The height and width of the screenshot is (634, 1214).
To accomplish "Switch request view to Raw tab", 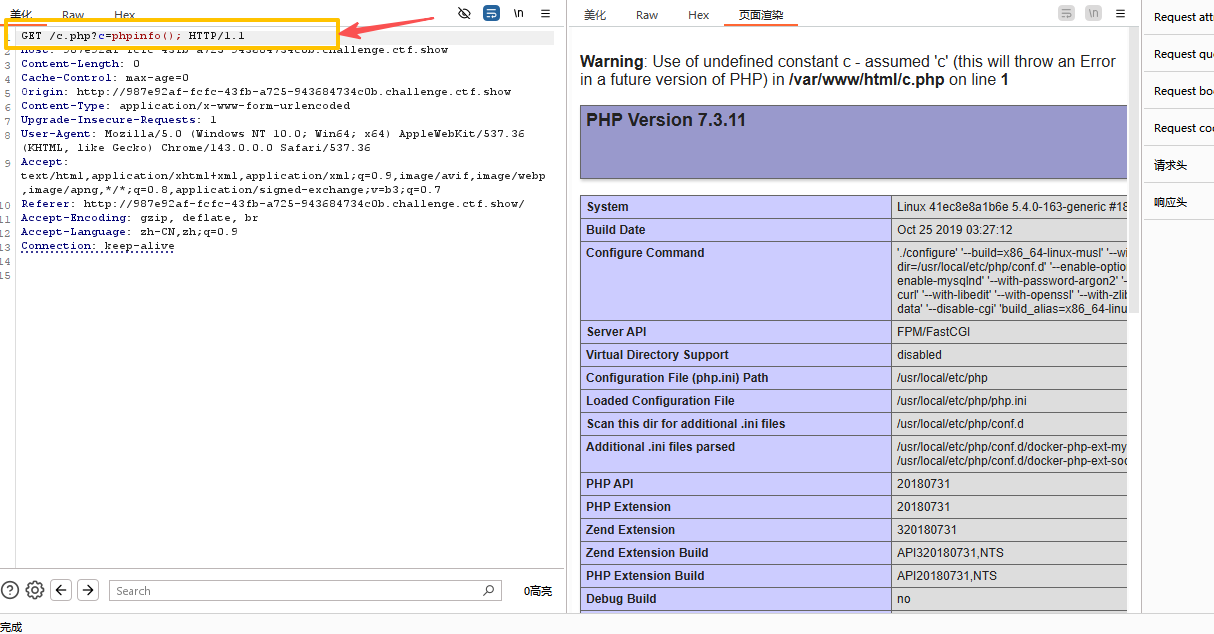I will pyautogui.click(x=73, y=15).
